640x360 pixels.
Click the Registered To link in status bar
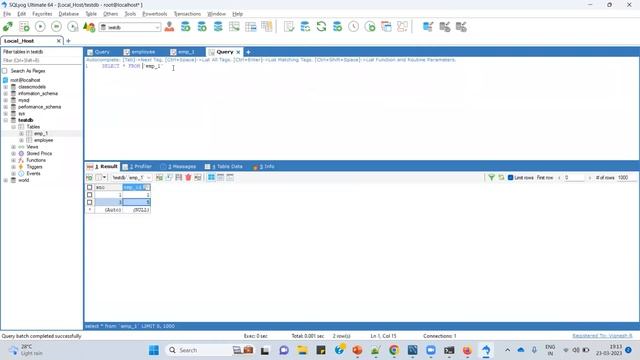point(602,336)
